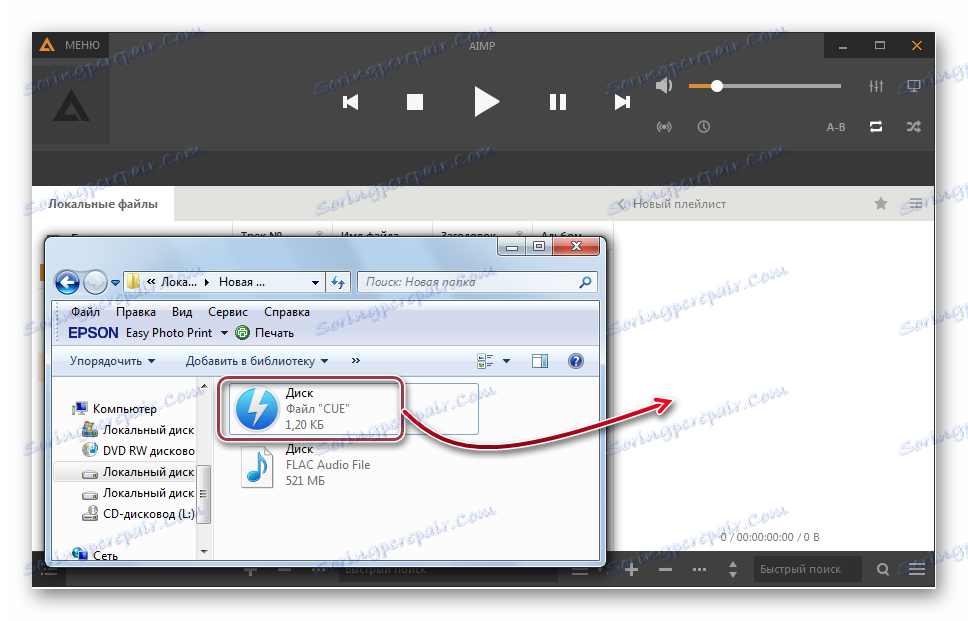Open the Сервис menu
The image size is (968, 621).
click(x=228, y=312)
